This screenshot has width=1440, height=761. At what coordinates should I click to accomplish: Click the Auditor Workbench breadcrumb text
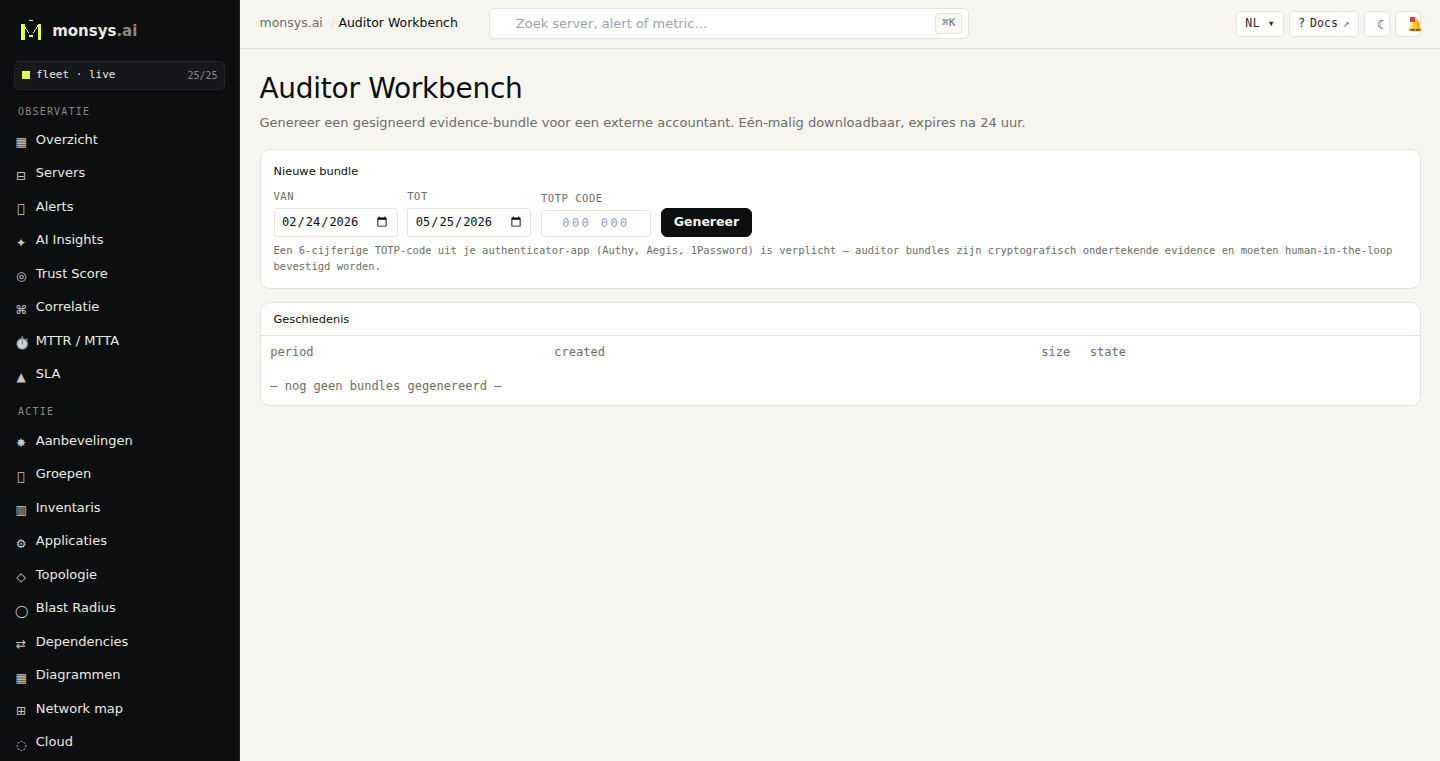tap(398, 23)
